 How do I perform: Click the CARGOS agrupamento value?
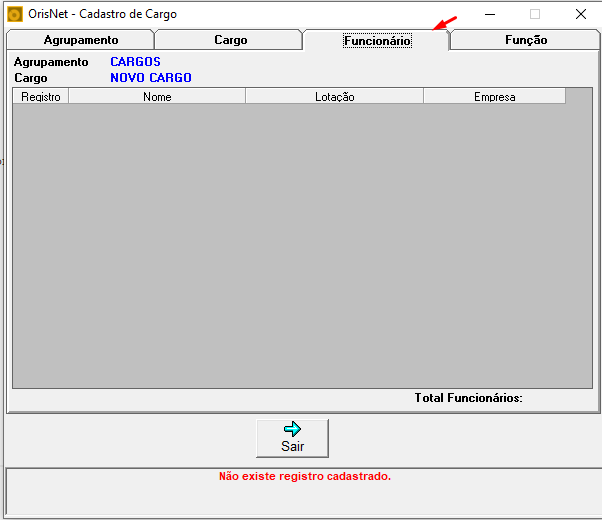135,62
